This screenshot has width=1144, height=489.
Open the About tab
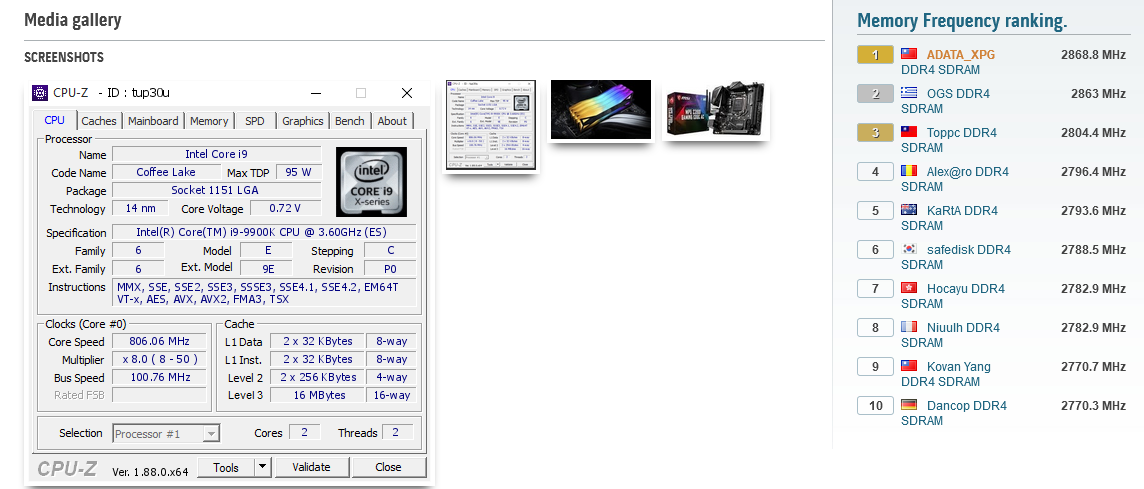point(392,121)
